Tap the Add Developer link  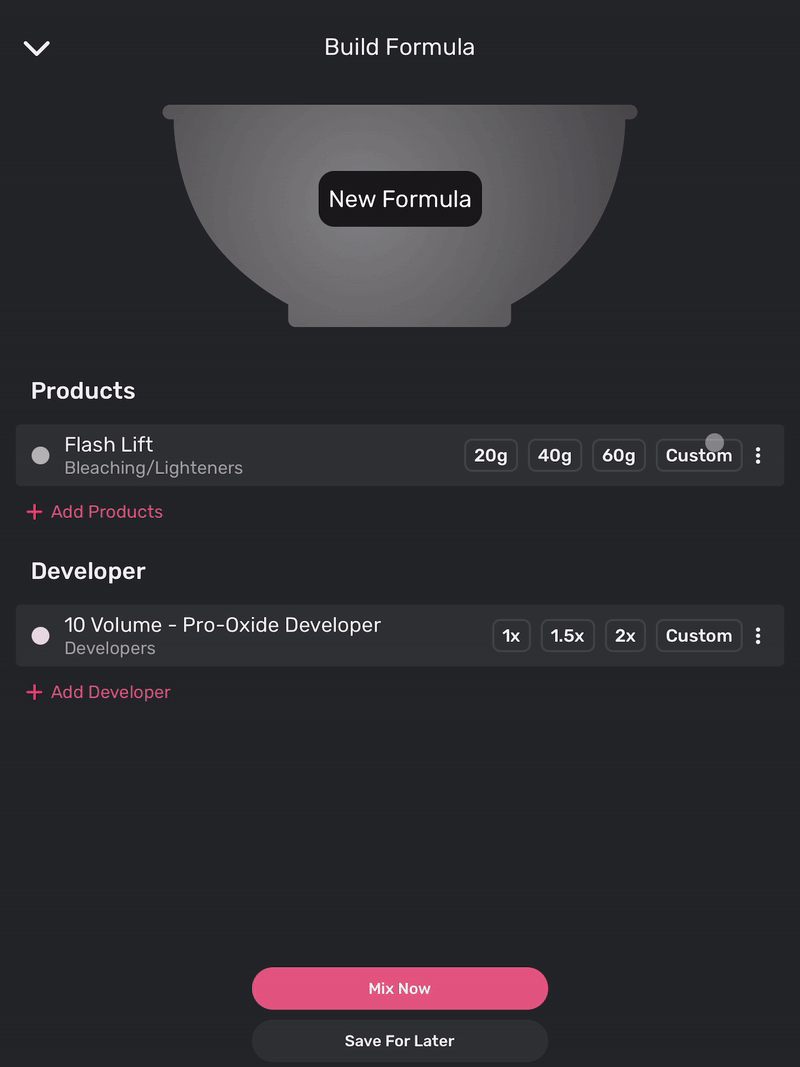tap(111, 692)
